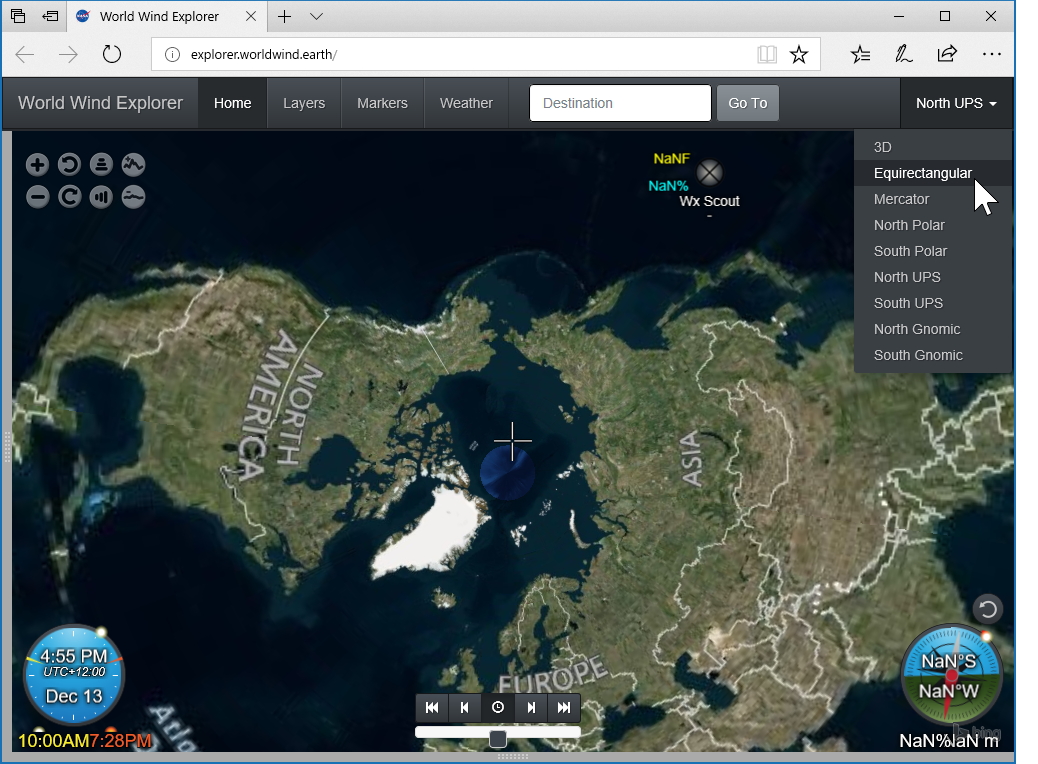Click the blue clock time widget
This screenshot has height=764, width=1038.
73,675
